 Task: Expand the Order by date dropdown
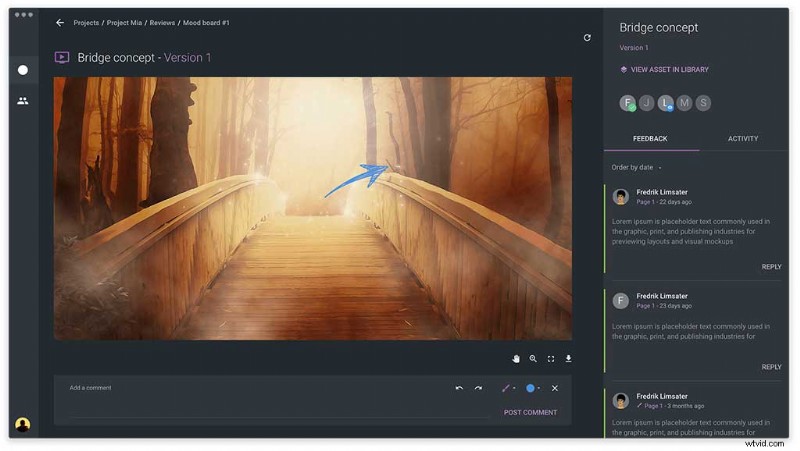coord(637,167)
